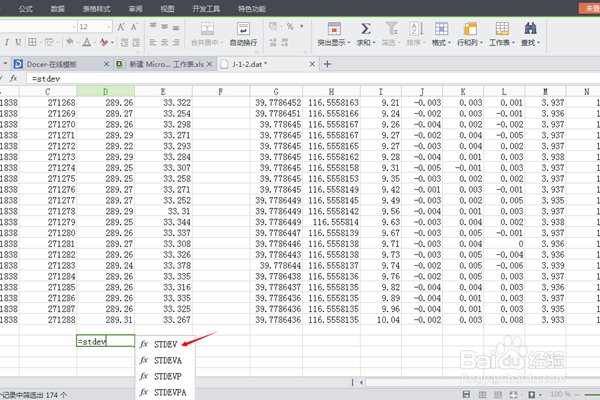Click the clear formatting eraser icon
The image size is (600, 400).
(x=104, y=42)
